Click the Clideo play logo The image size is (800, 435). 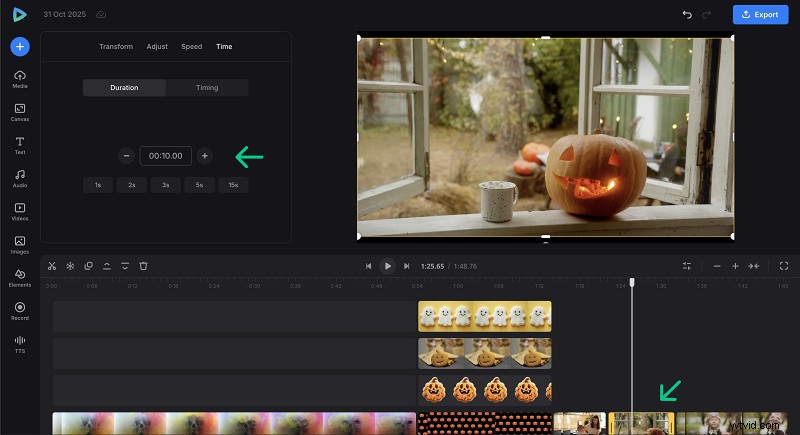(19, 14)
